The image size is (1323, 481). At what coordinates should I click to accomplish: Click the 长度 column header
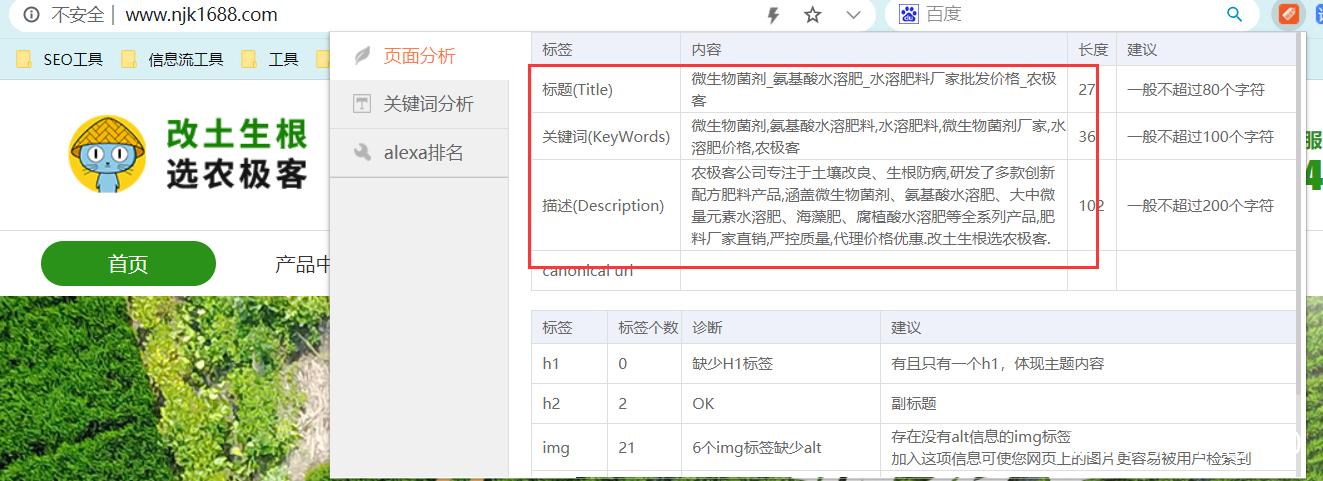point(1093,49)
